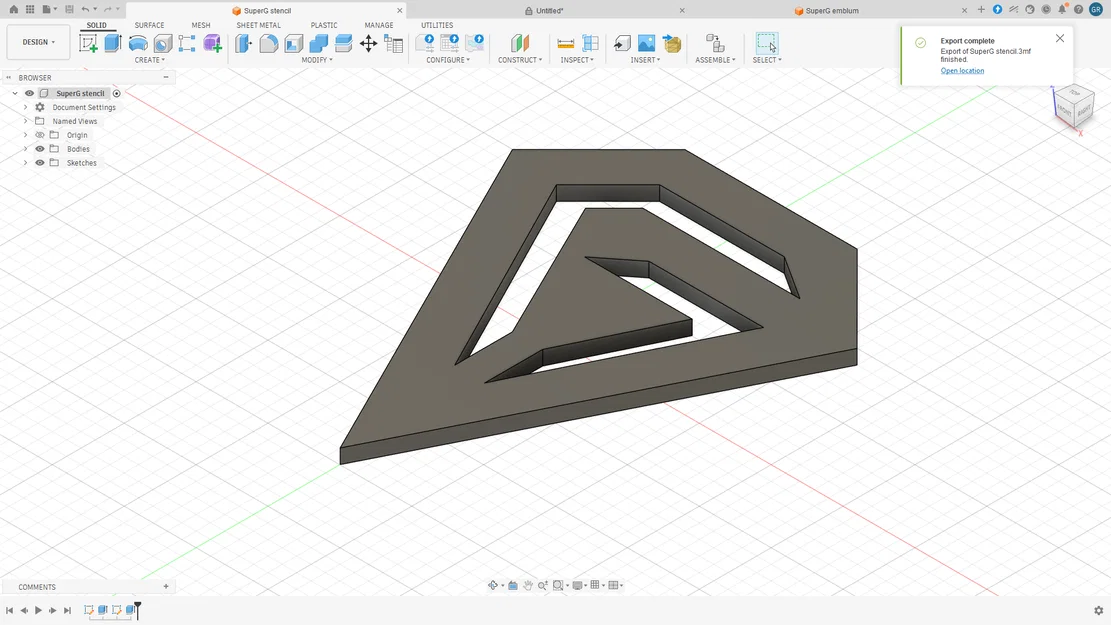Toggle visibility of SuperG stencil component
Viewport: 1111px width, 625px height.
[29, 94]
